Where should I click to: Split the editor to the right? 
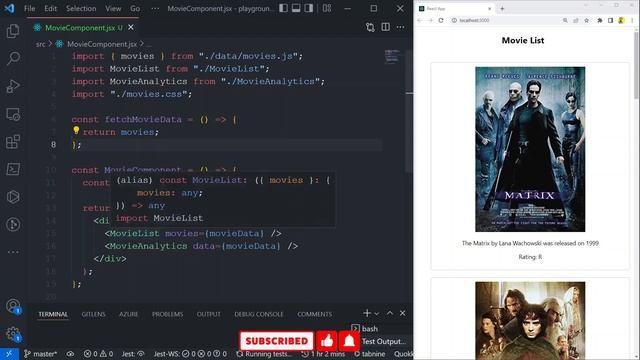pyautogui.click(x=385, y=27)
